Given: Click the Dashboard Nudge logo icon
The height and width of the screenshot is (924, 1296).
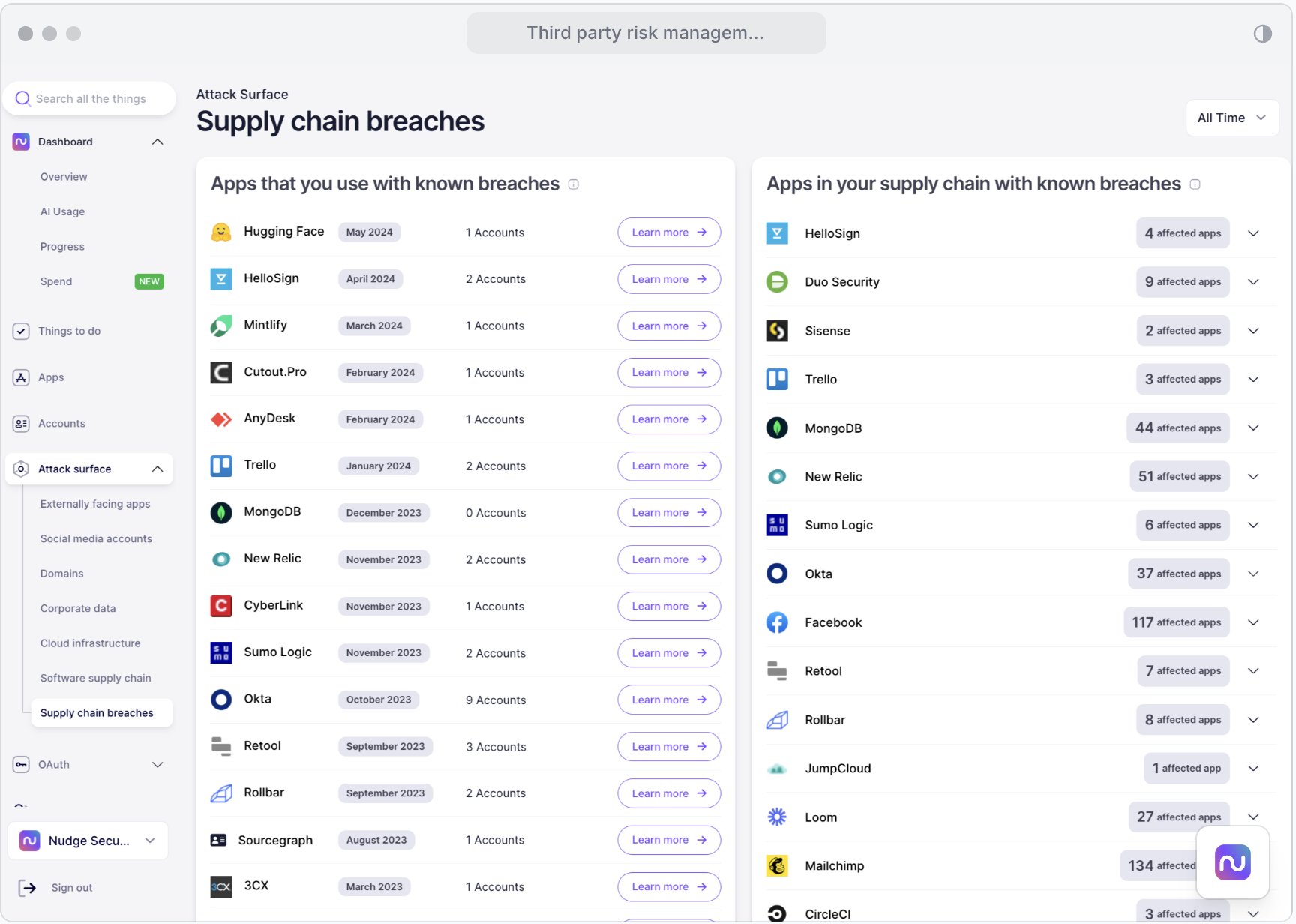Looking at the screenshot, I should click(x=21, y=142).
